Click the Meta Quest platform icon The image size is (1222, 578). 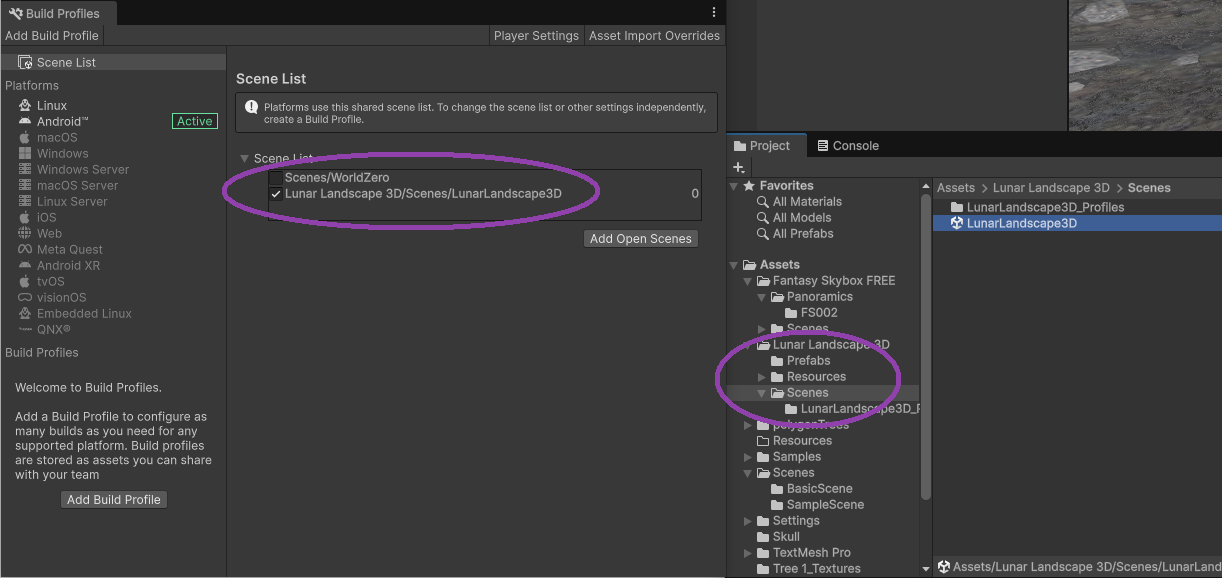pyautogui.click(x=26, y=249)
